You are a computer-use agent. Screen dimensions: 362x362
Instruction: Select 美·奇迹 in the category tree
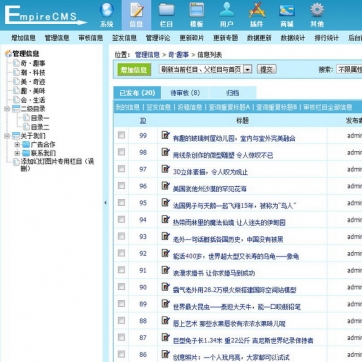click(x=33, y=82)
